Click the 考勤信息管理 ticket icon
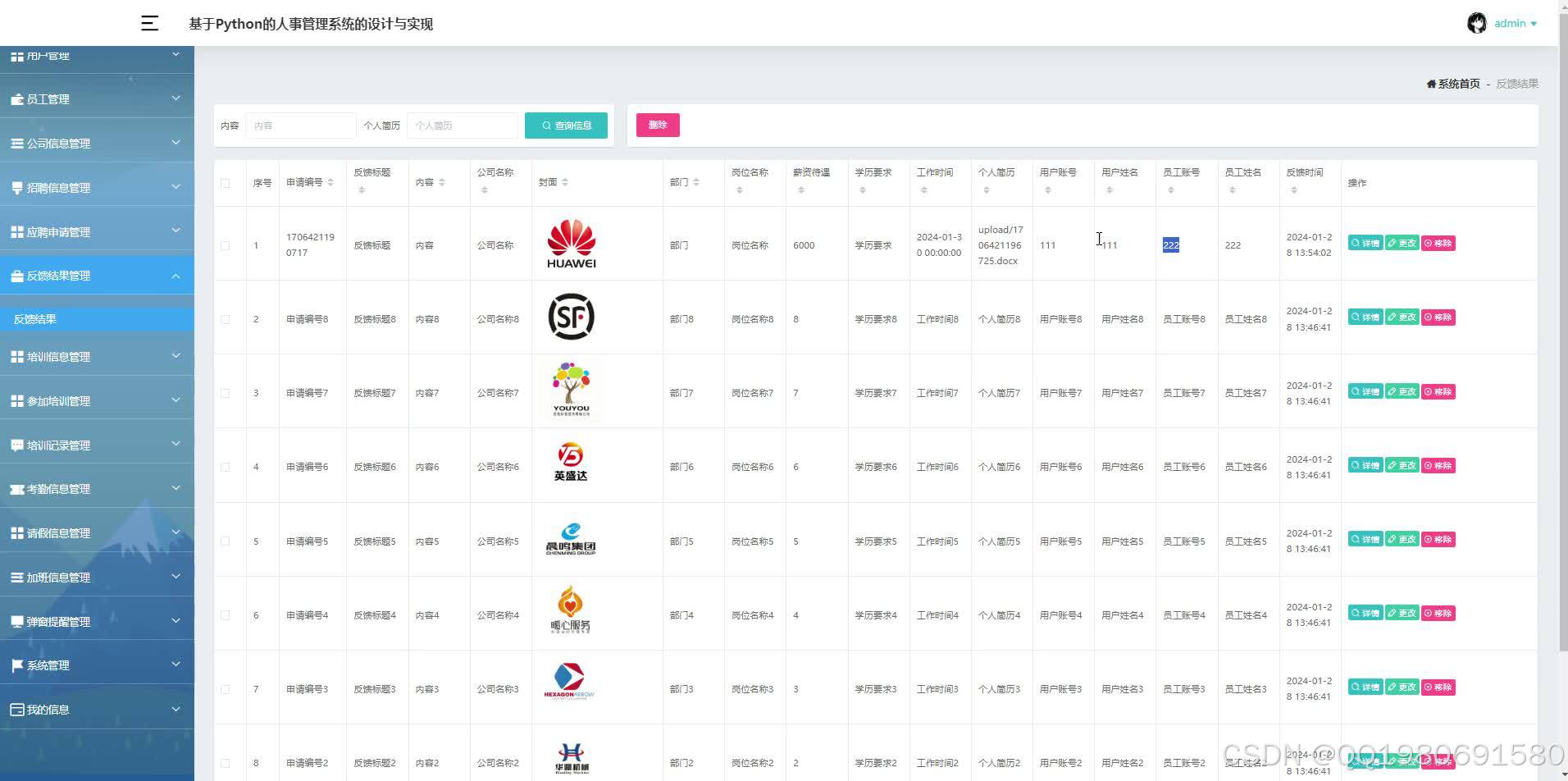The height and width of the screenshot is (781, 1568). point(16,489)
